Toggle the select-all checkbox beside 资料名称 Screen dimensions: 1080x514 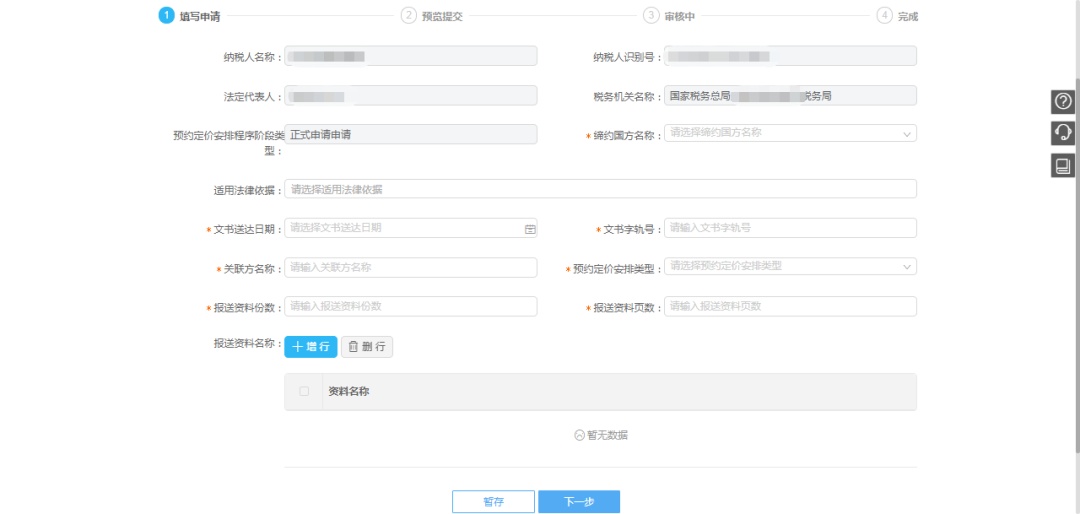click(304, 392)
